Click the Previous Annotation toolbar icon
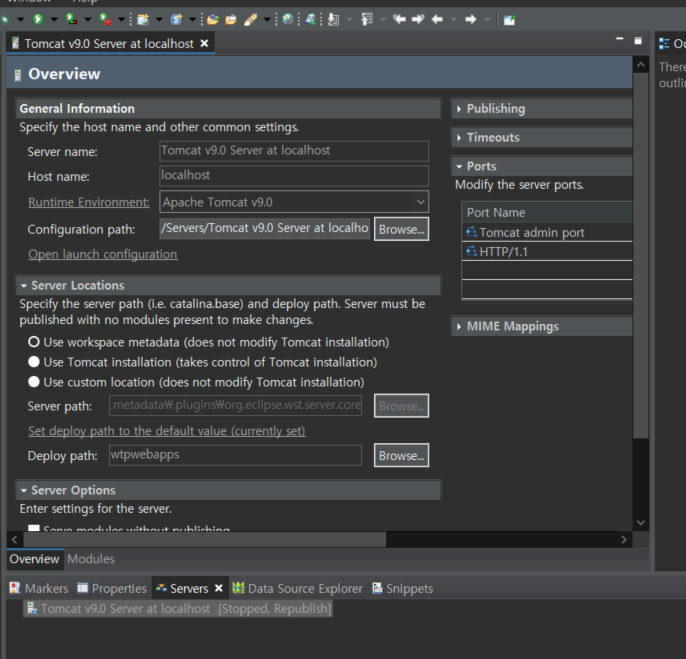Screen dimensions: 686x659 pyautogui.click(x=367, y=19)
